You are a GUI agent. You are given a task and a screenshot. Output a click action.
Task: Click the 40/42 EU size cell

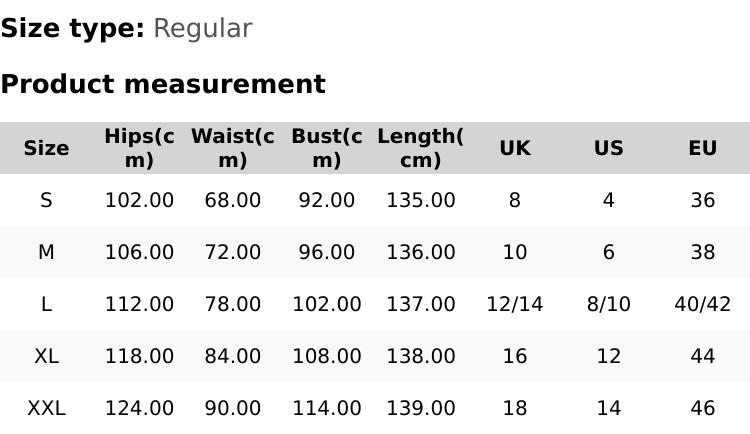pyautogui.click(x=702, y=304)
